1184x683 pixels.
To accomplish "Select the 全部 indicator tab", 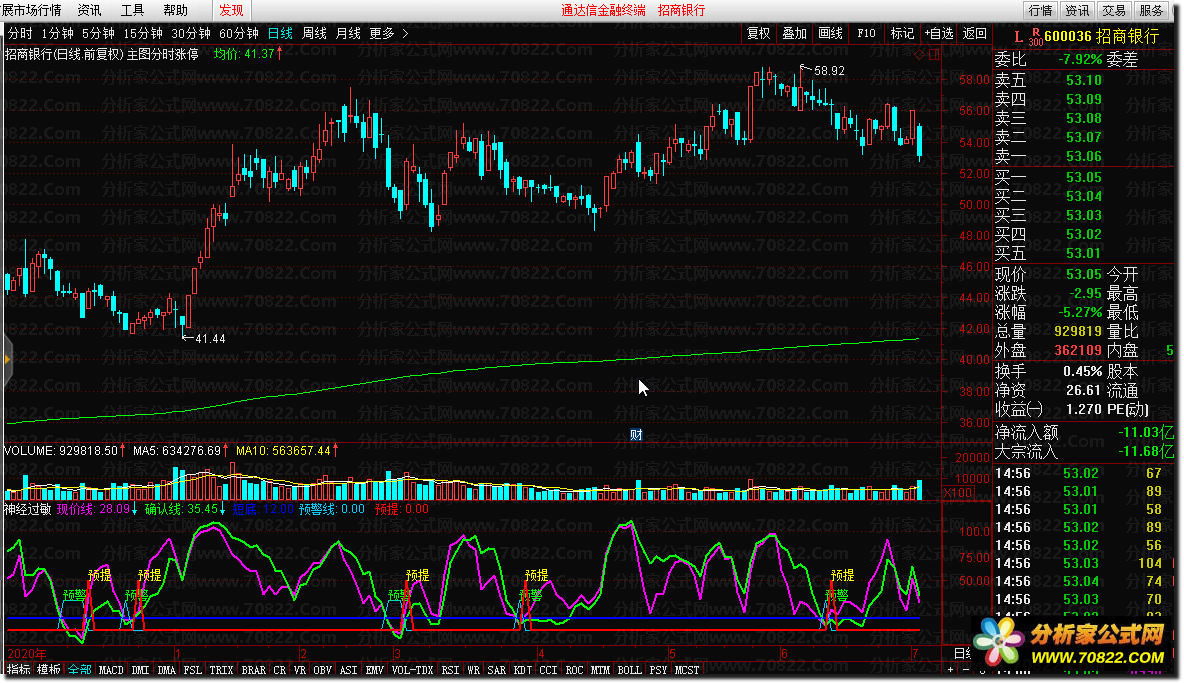I will coord(80,669).
